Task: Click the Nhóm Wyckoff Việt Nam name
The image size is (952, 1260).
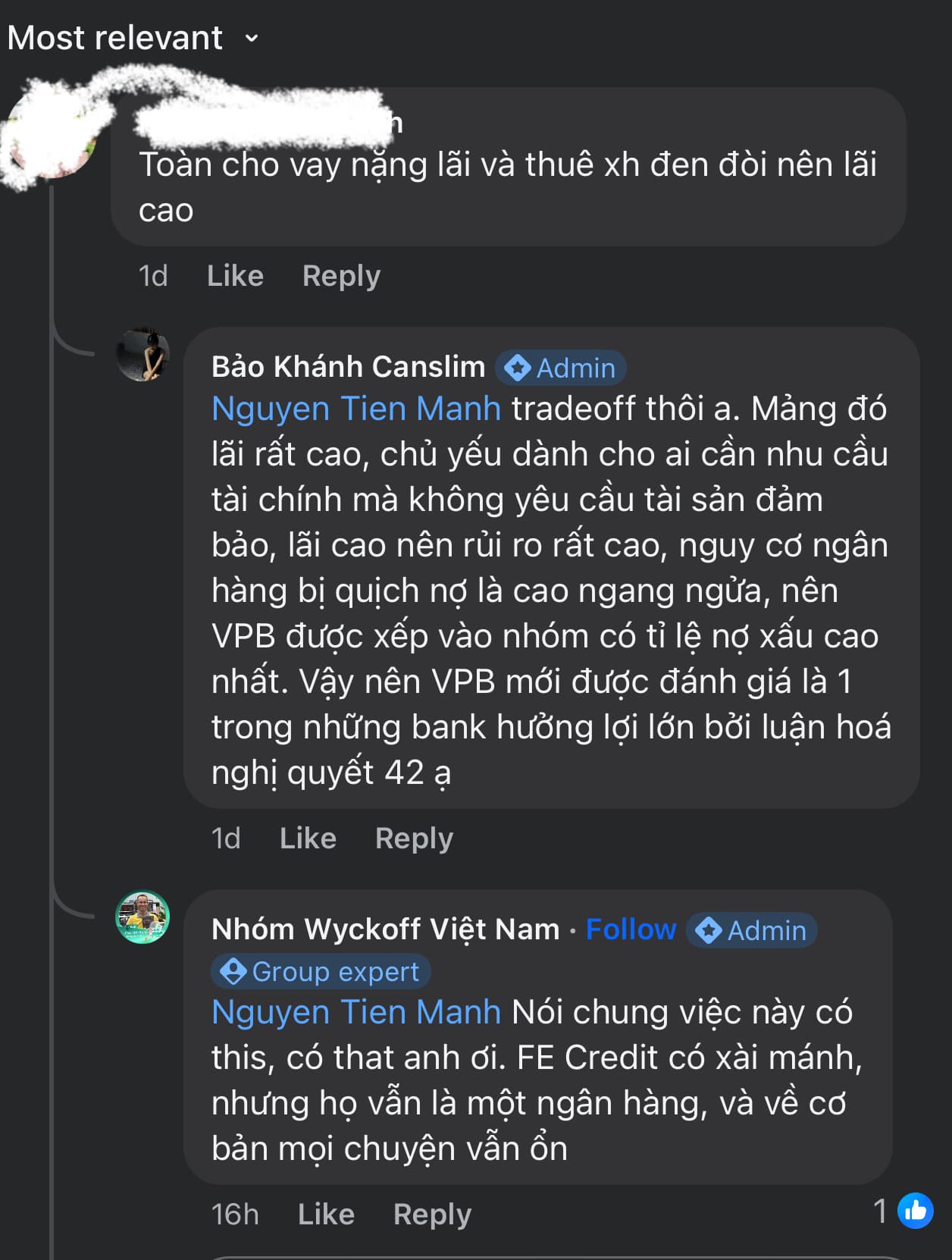Action: click(x=385, y=929)
